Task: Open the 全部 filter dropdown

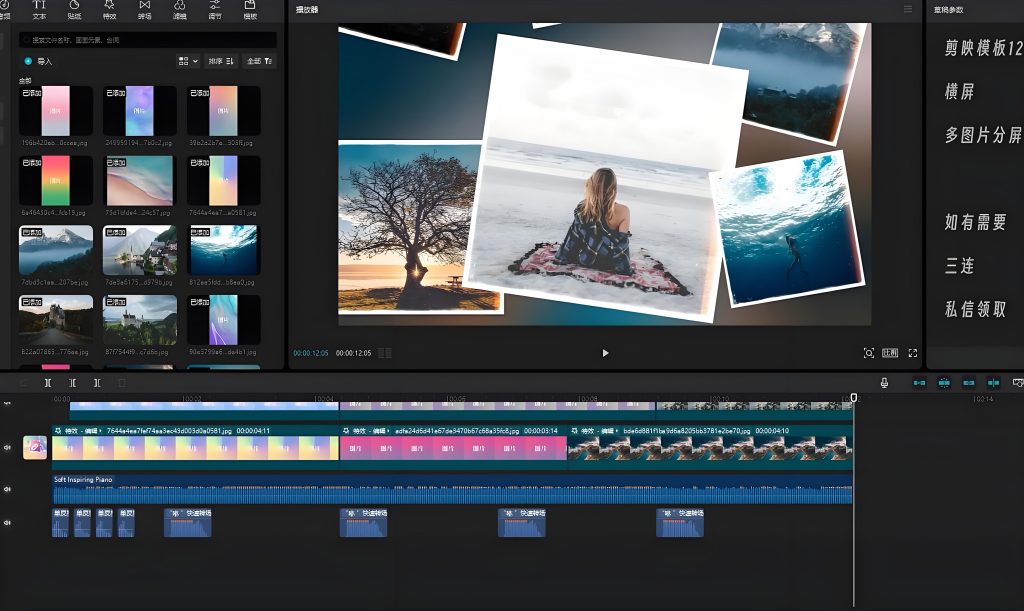Action: click(x=259, y=61)
